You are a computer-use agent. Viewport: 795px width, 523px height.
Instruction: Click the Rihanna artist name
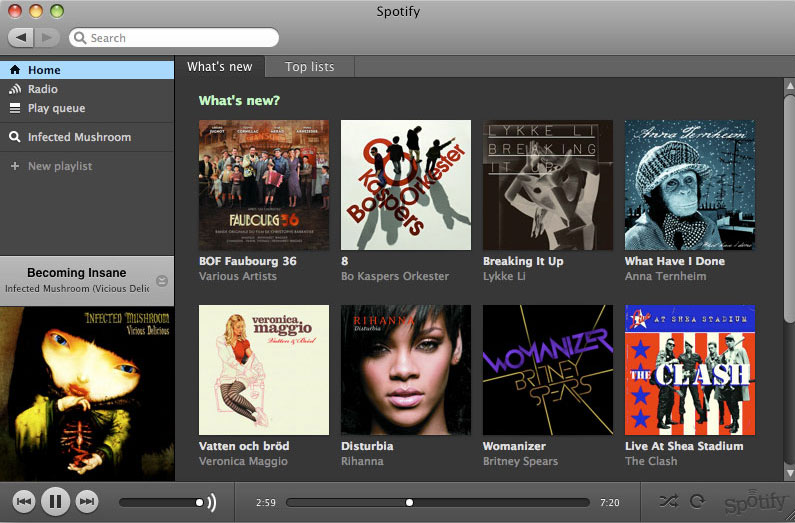tap(362, 461)
